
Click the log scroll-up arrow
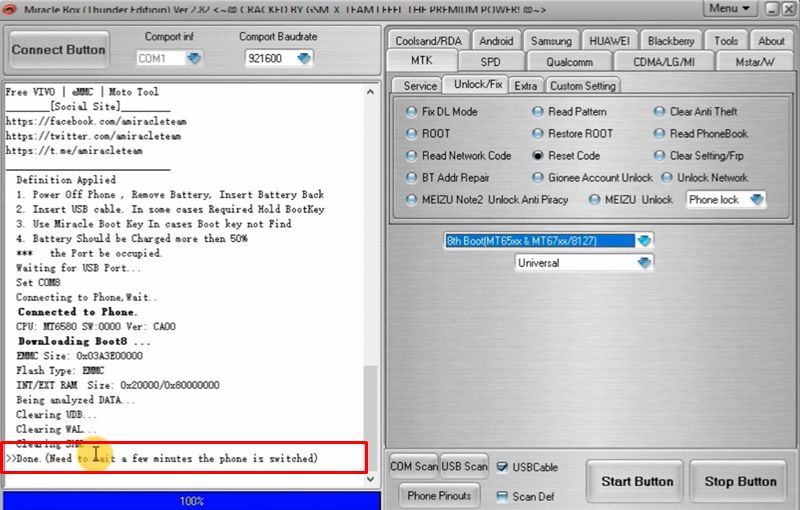[x=370, y=92]
